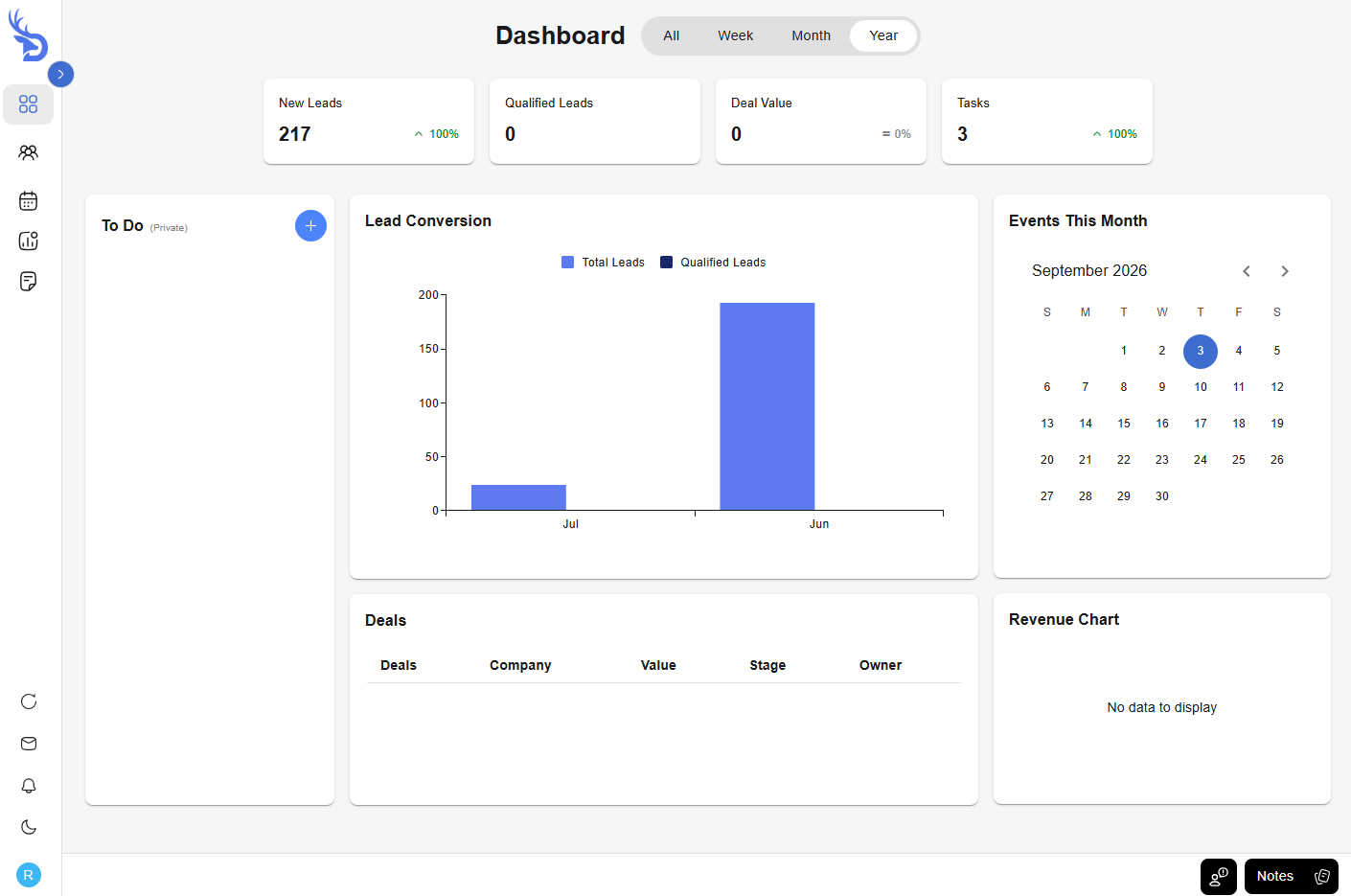
Task: Click the black user-chat icon button at bottom
Action: [x=1219, y=877]
